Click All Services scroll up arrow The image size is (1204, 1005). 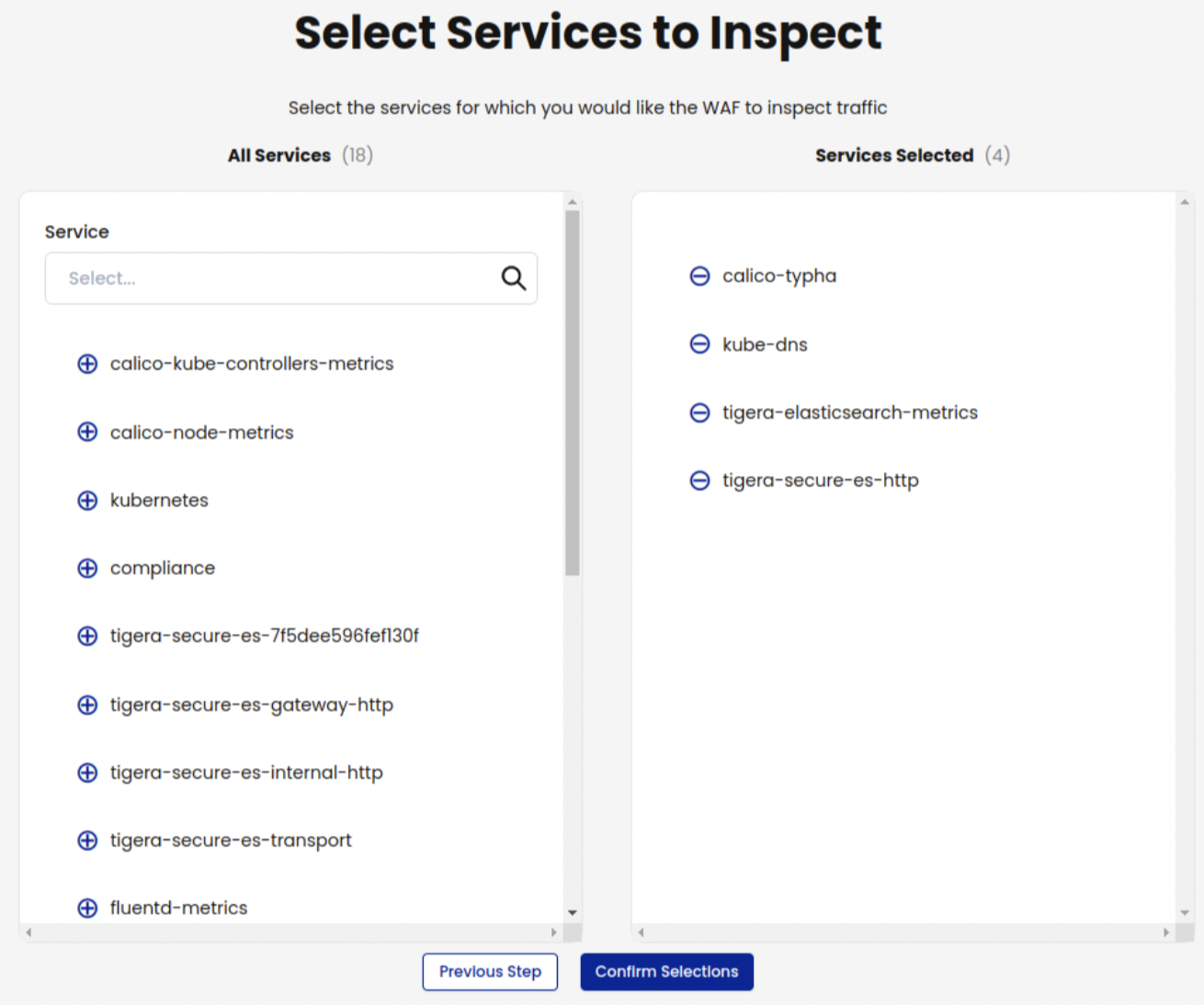573,201
